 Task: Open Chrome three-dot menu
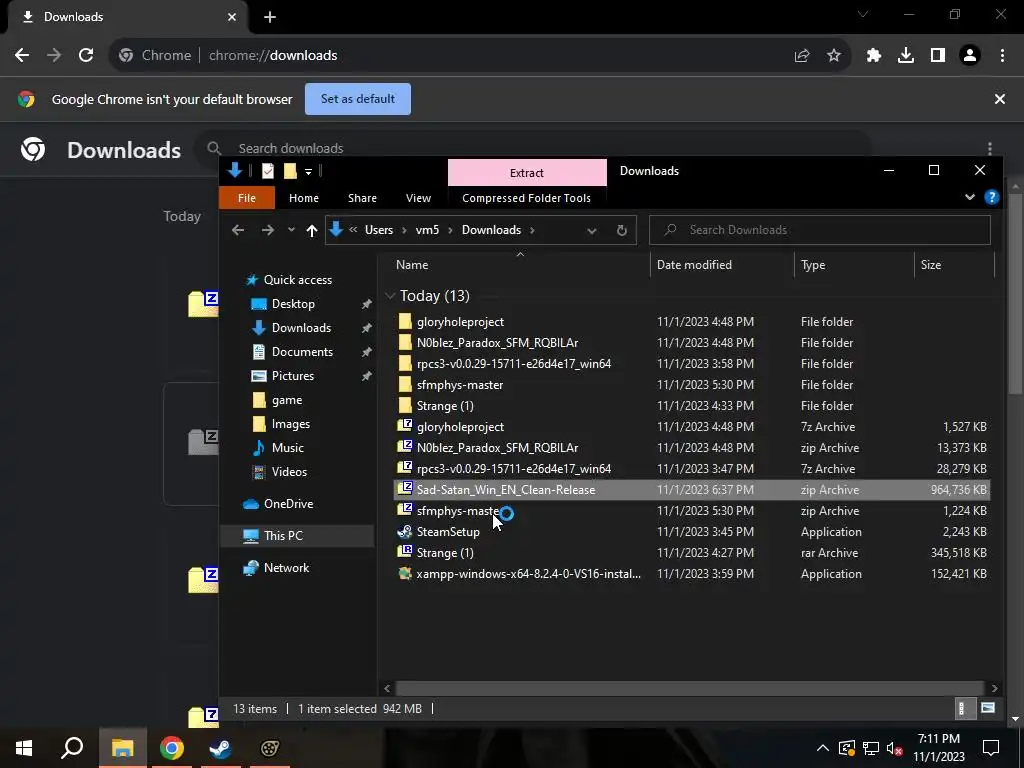pyautogui.click(x=1002, y=56)
